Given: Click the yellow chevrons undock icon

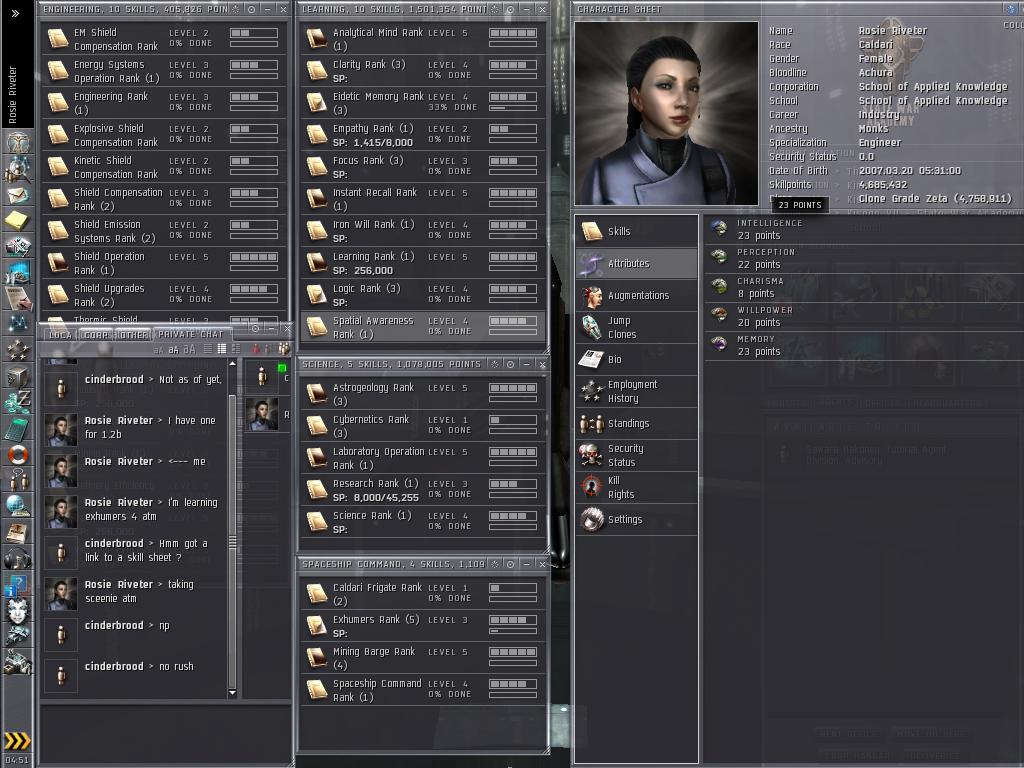Looking at the screenshot, I should point(18,740).
